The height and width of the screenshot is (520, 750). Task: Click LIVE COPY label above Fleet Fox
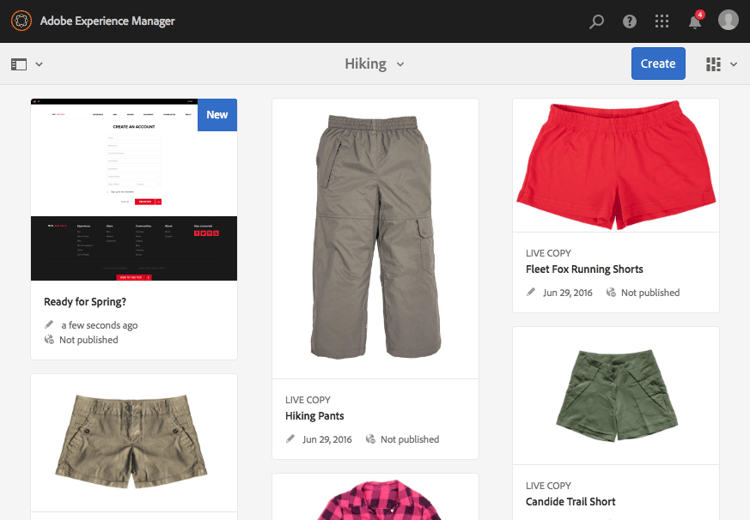(x=549, y=254)
